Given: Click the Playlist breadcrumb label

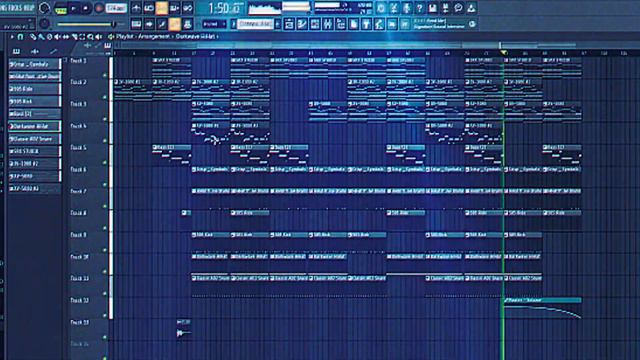Looking at the screenshot, I should click(125, 37).
